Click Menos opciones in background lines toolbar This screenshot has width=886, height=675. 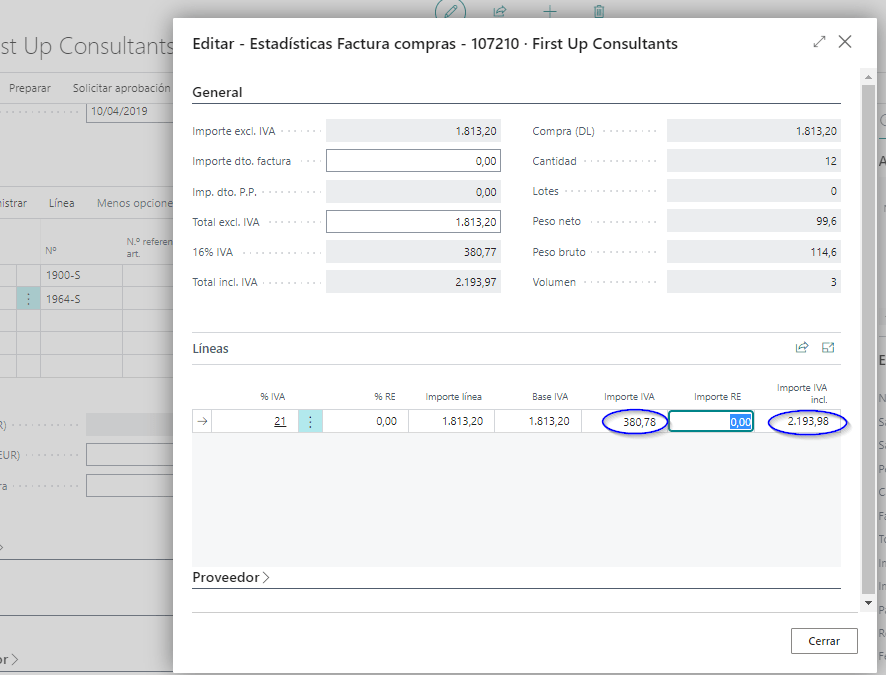[x=134, y=203]
